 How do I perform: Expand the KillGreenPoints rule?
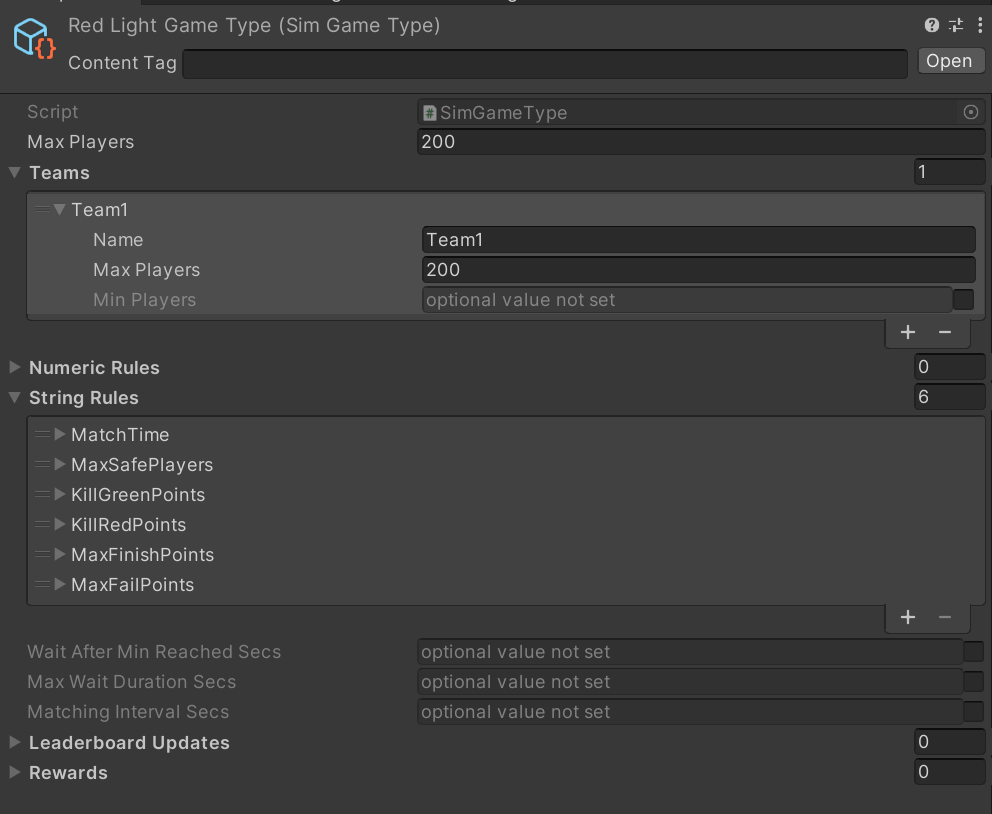pos(60,495)
